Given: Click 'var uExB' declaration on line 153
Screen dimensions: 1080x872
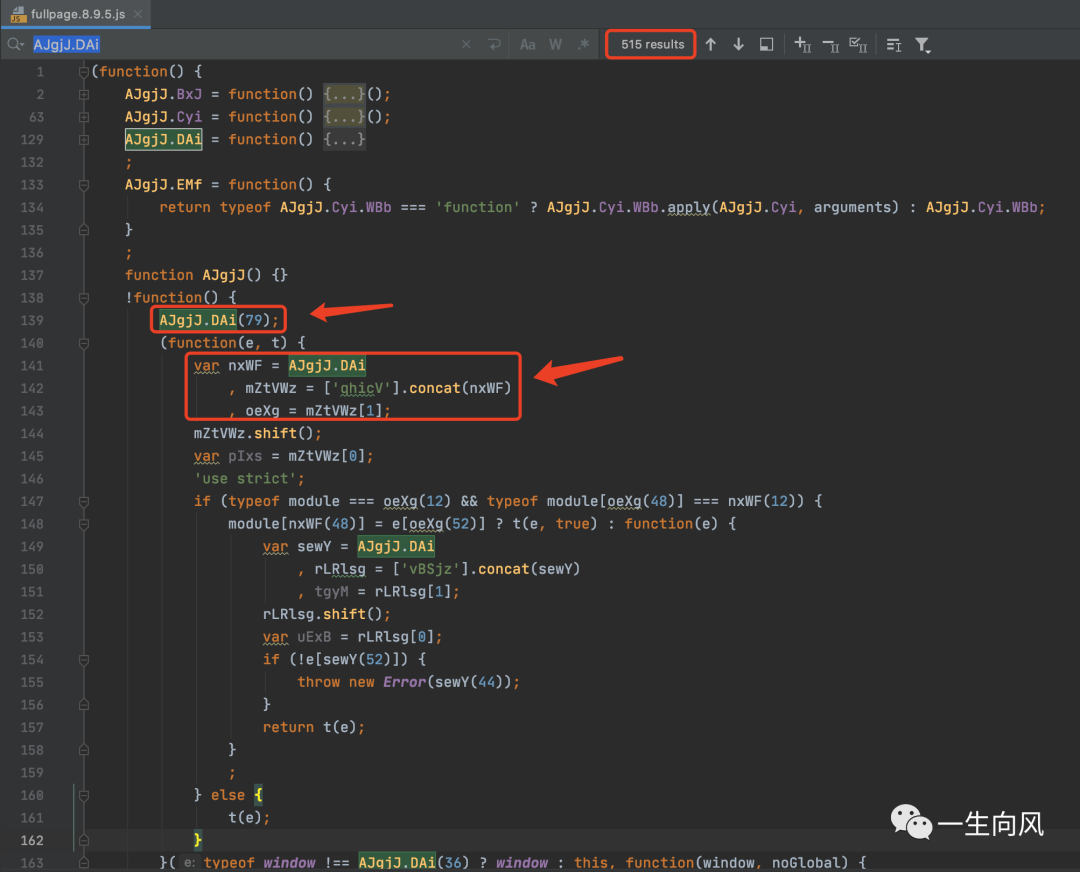Looking at the screenshot, I should pos(297,637).
